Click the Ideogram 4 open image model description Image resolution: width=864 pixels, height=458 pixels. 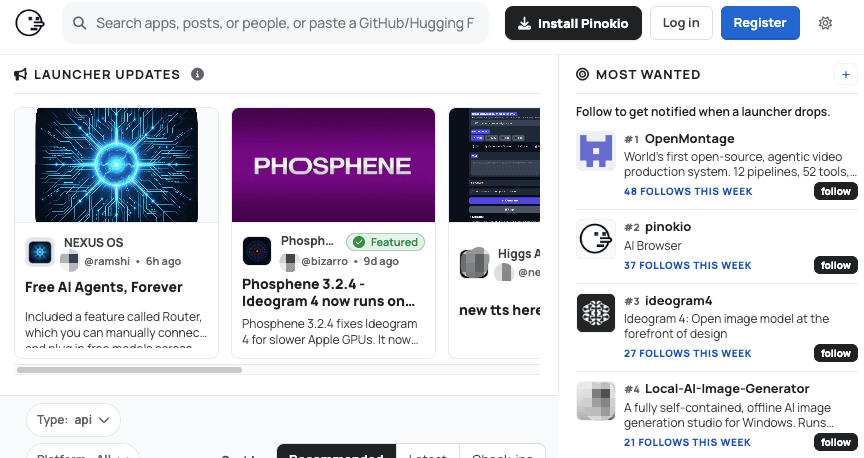tap(726, 326)
